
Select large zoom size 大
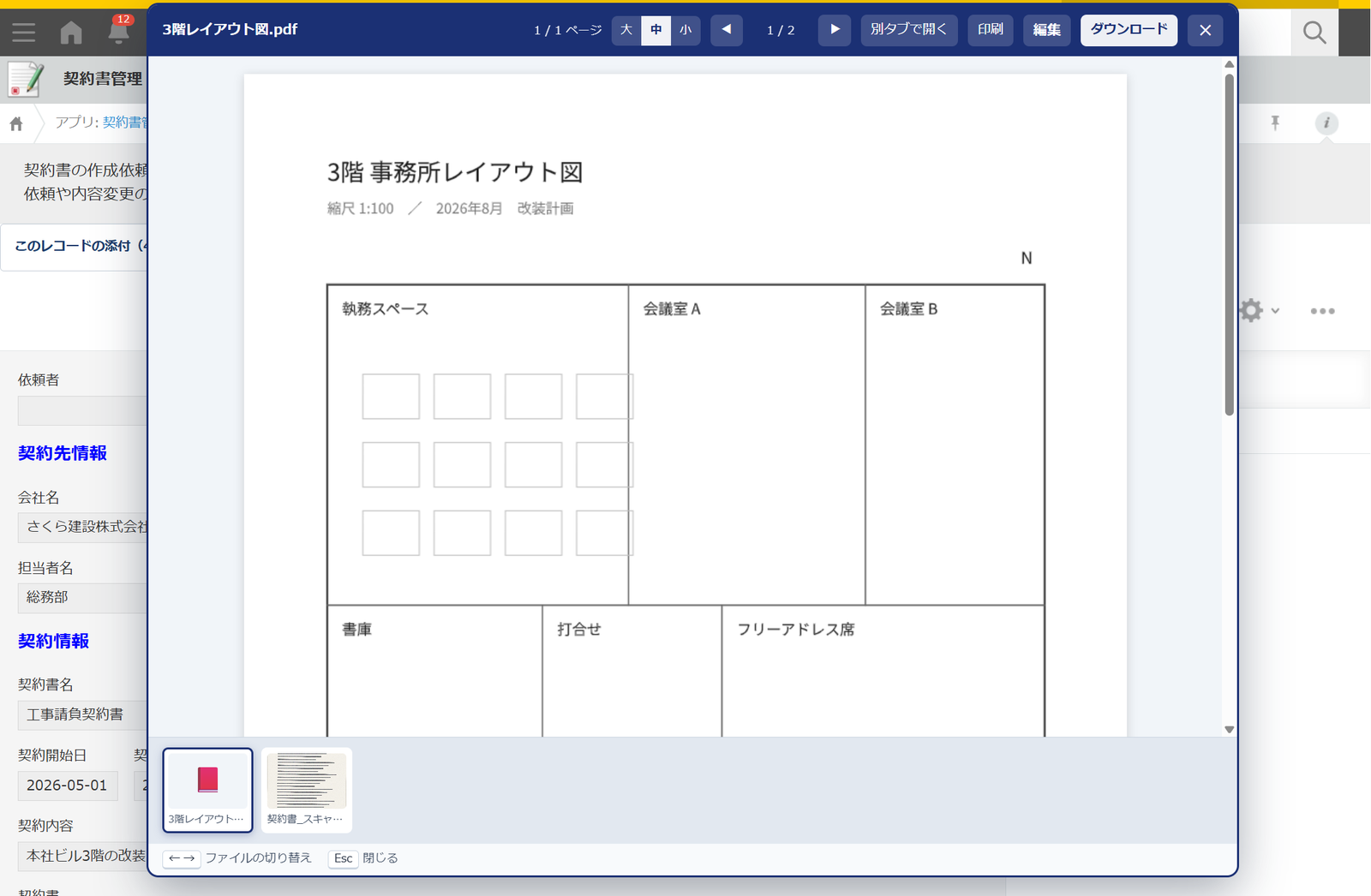(x=626, y=30)
